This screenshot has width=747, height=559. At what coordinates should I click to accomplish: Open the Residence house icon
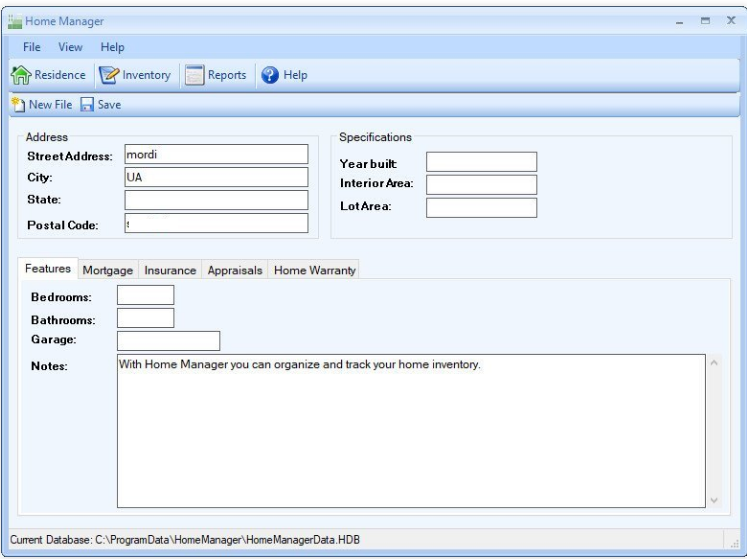pos(20,75)
